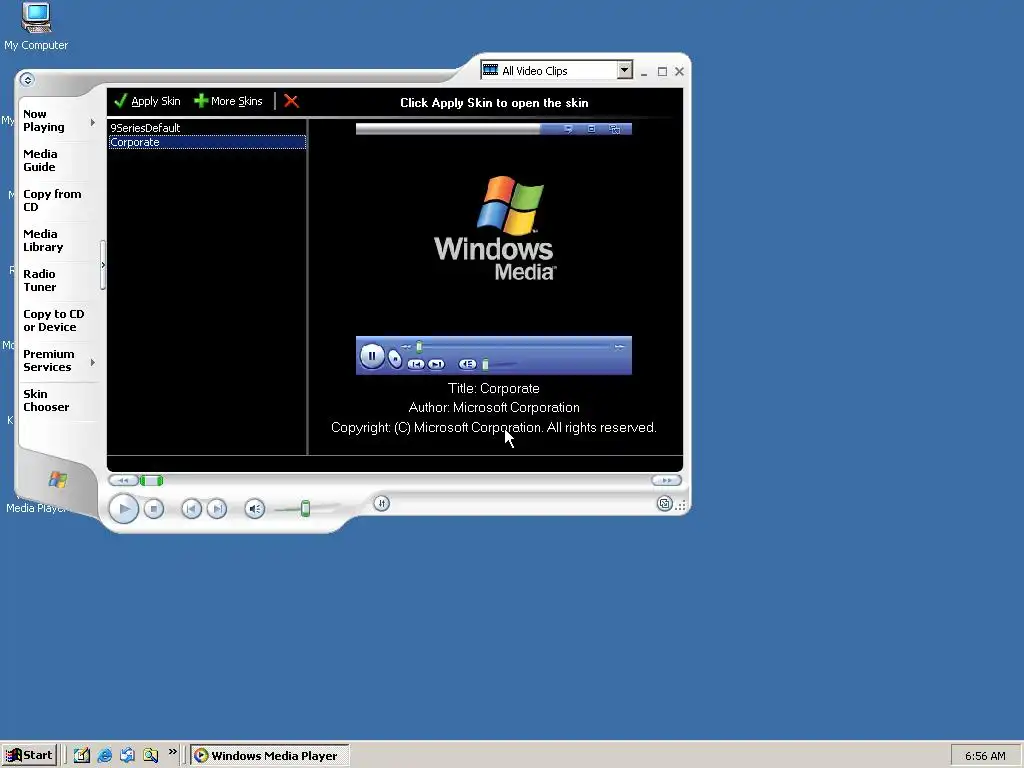Click the resize grip dots at bottom right corner
Screen dimensions: 1024x768
(x=680, y=505)
